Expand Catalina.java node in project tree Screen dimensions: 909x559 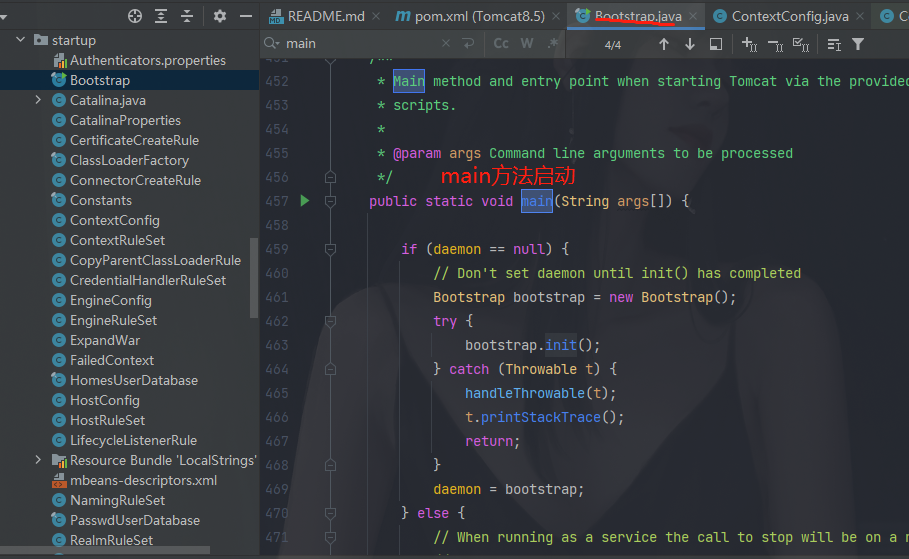pos(38,100)
